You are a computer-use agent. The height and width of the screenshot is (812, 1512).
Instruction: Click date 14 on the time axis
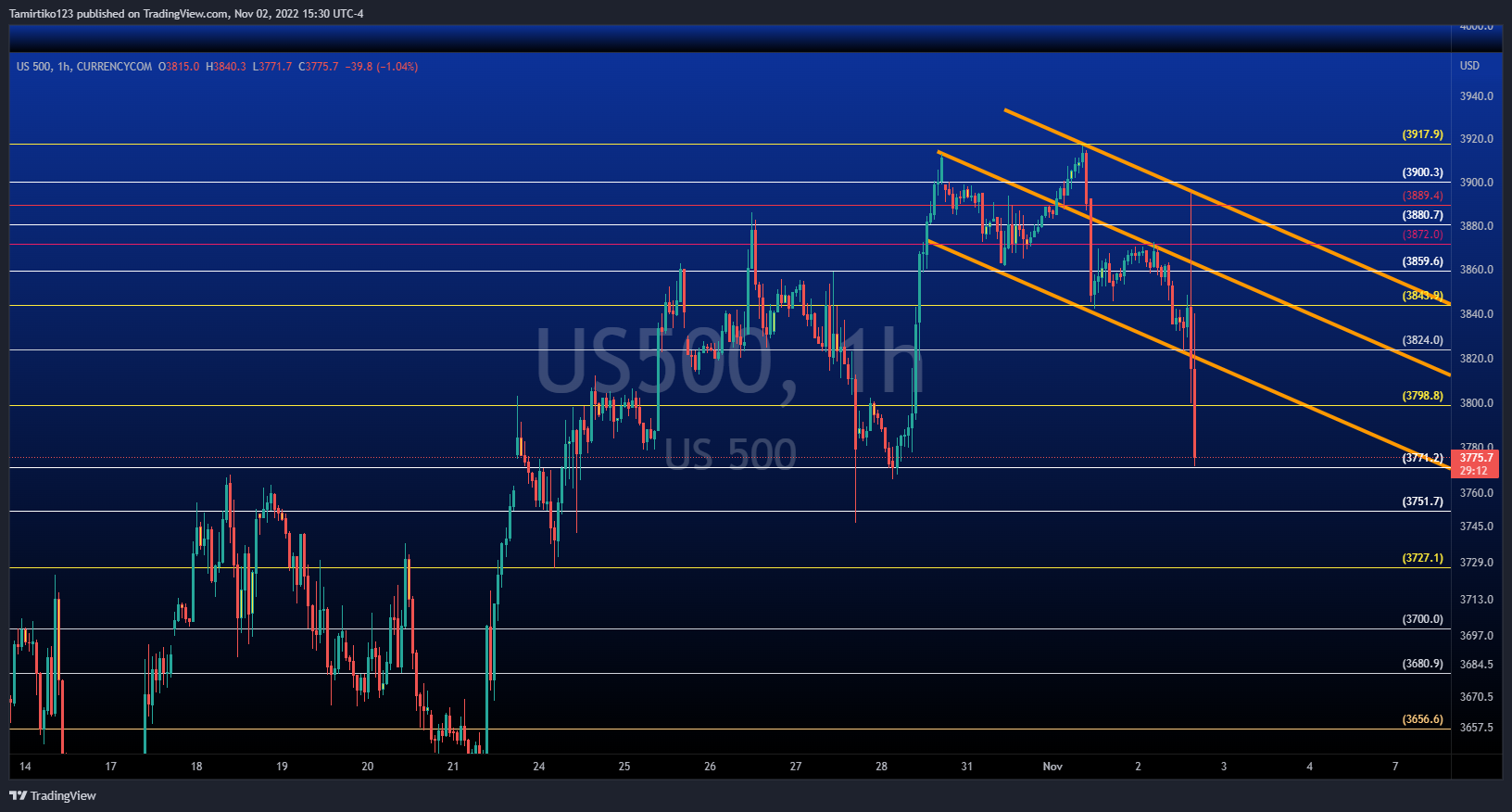click(25, 767)
